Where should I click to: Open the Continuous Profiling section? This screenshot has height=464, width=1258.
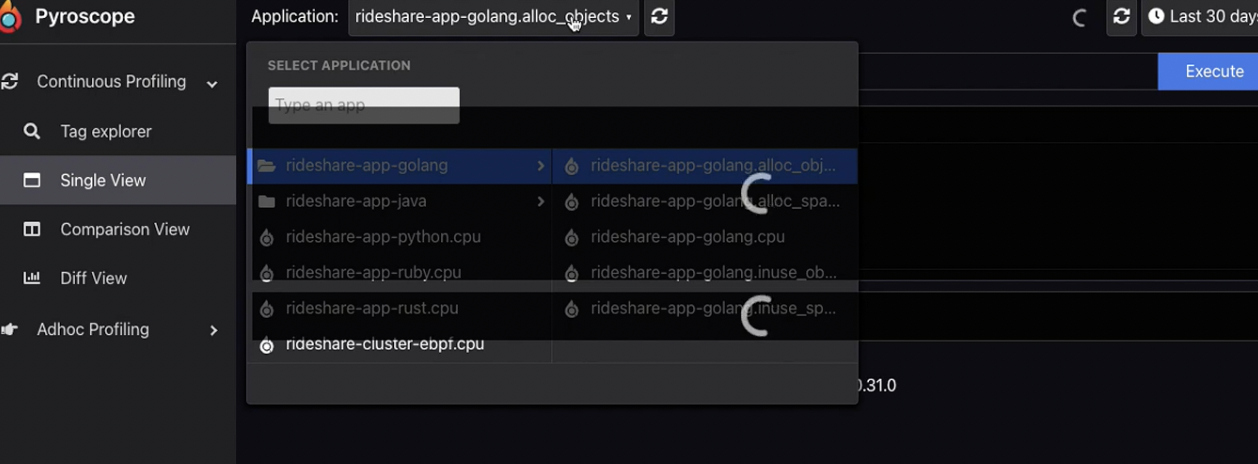(111, 82)
